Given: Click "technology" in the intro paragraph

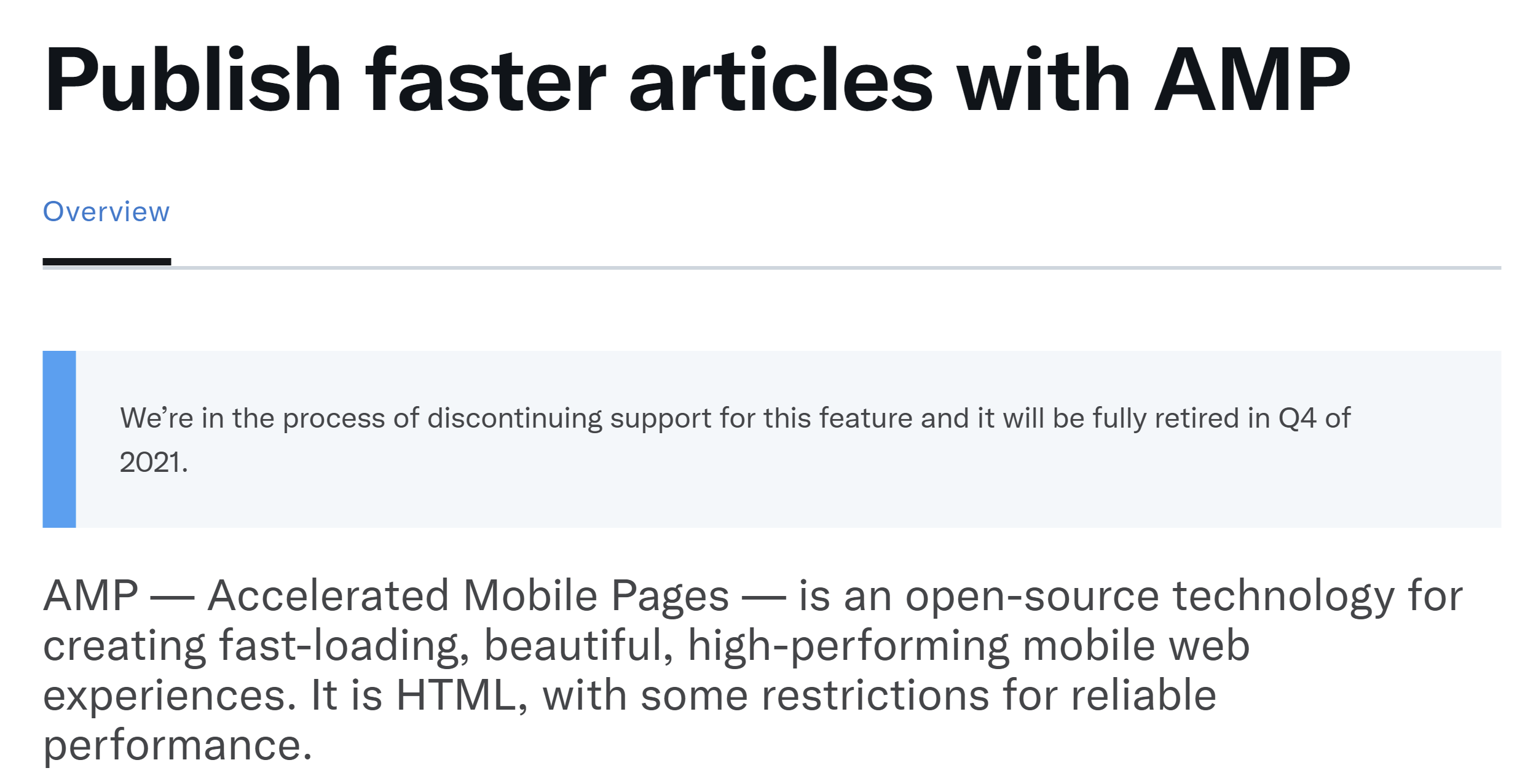Looking at the screenshot, I should click(1283, 596).
